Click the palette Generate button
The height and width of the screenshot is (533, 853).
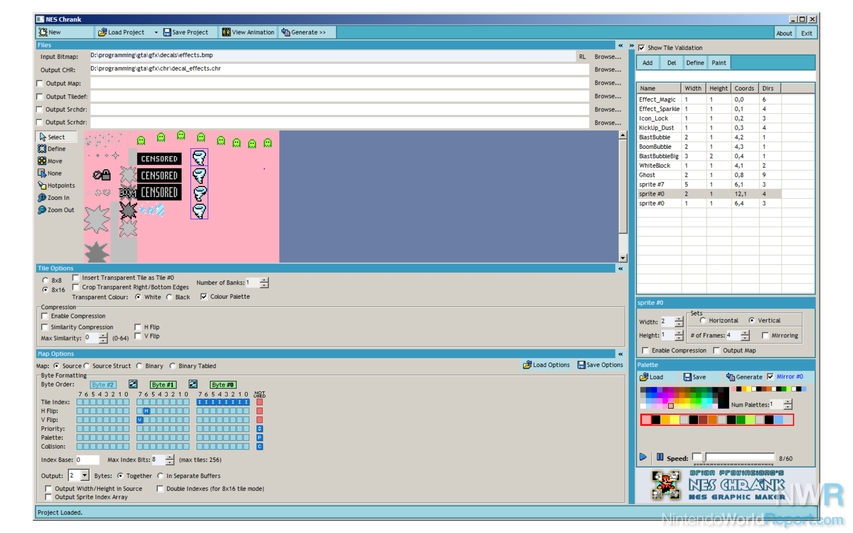[x=744, y=377]
